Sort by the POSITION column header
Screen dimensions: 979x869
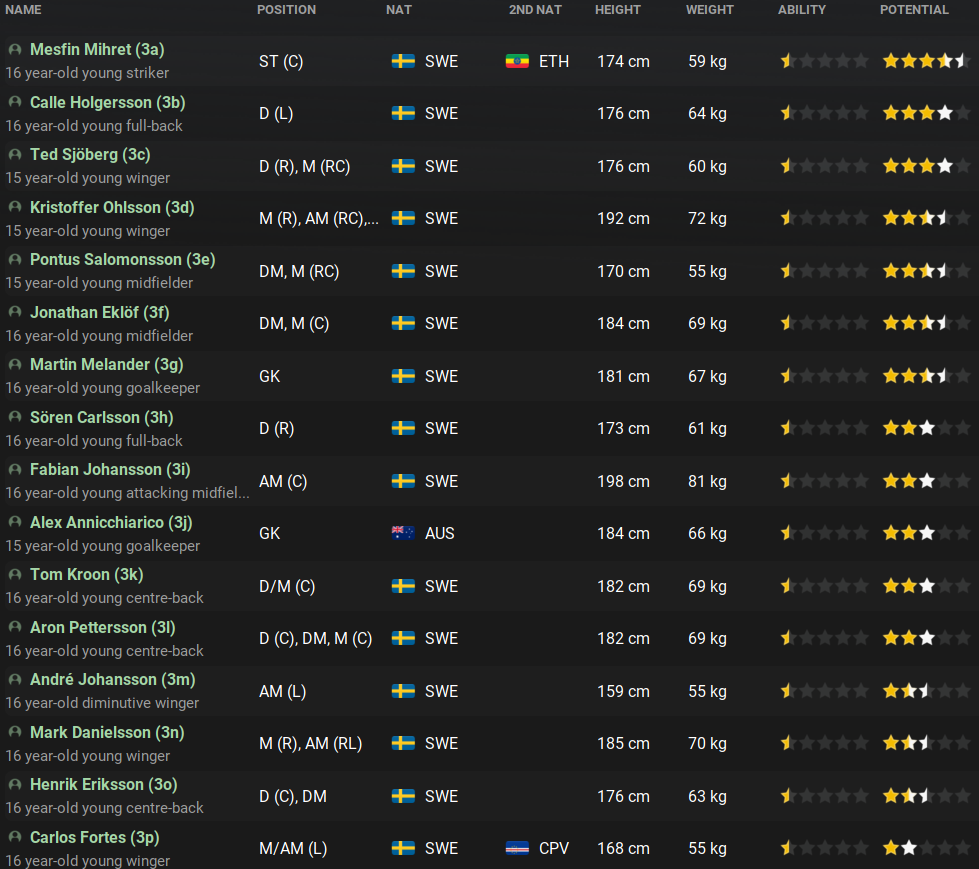(x=287, y=10)
